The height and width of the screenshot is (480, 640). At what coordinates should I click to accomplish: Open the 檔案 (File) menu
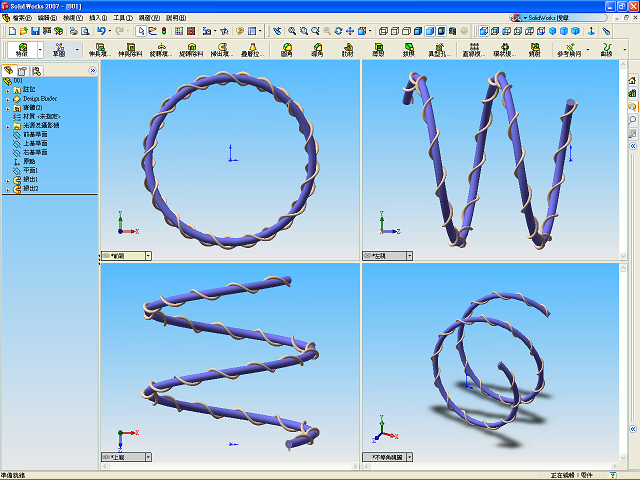(x=22, y=18)
